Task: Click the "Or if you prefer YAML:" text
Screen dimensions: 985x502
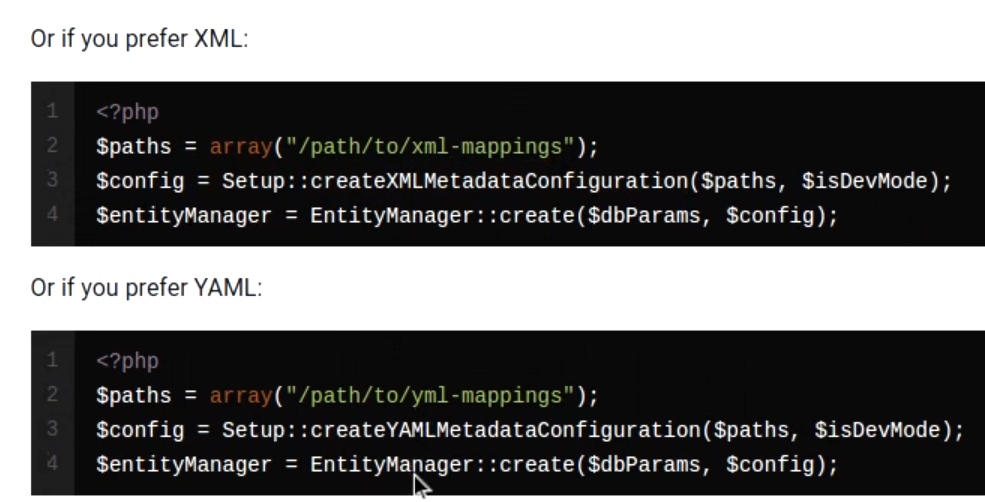Action: (146, 288)
